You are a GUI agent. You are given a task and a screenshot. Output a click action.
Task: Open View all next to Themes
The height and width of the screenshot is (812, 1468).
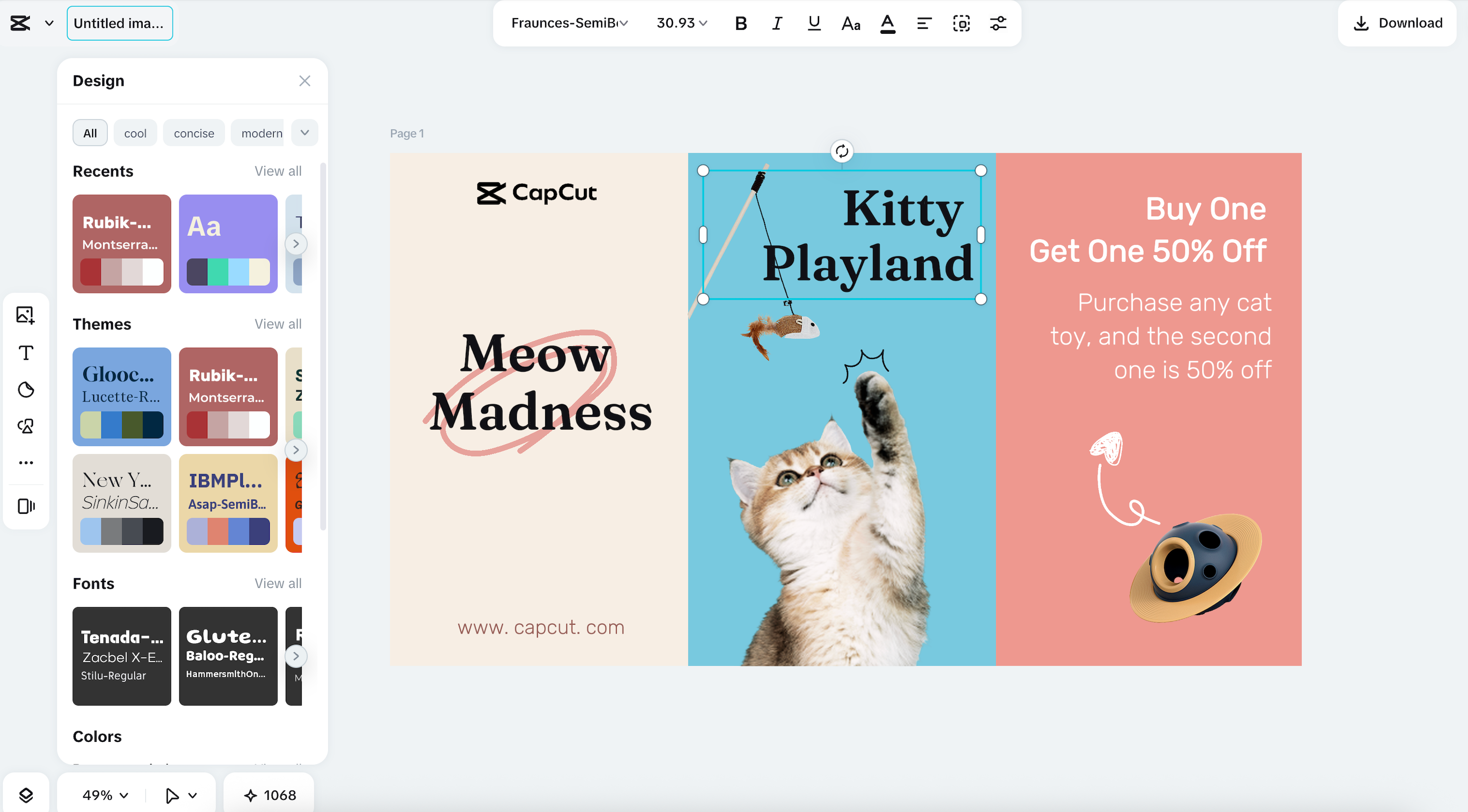coord(278,324)
